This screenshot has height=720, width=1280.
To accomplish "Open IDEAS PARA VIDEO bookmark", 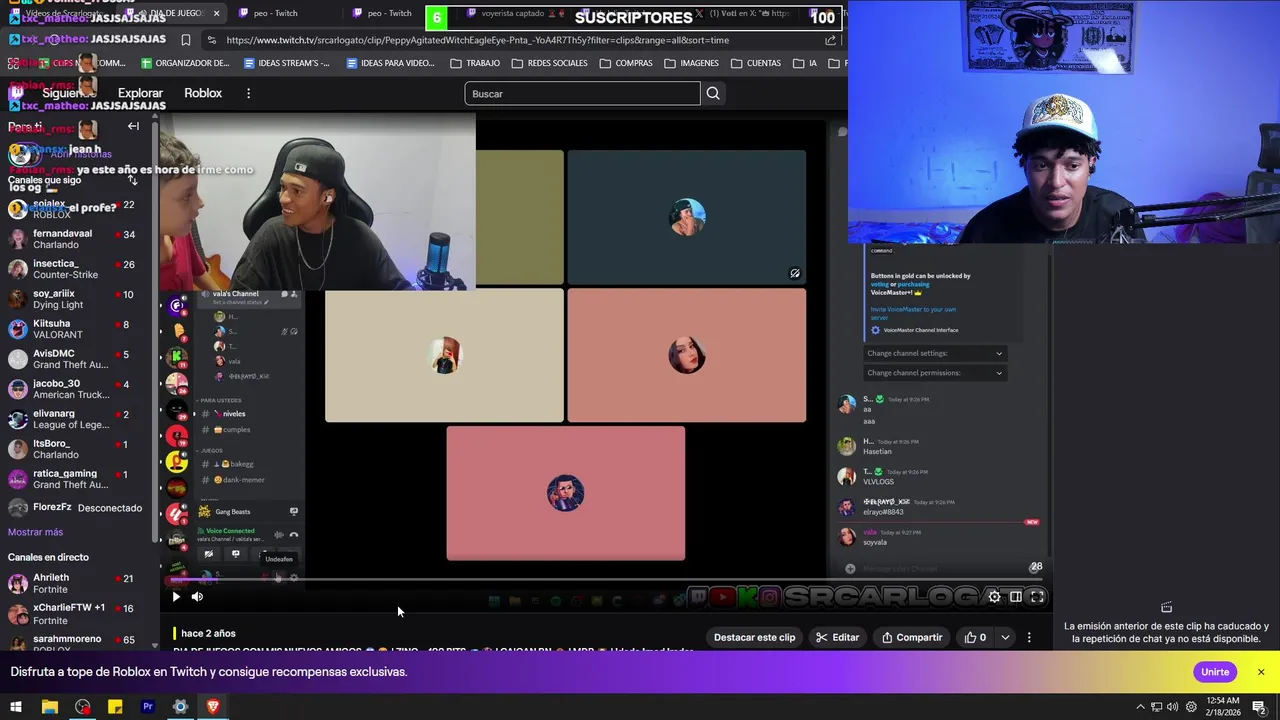I will pos(390,63).
